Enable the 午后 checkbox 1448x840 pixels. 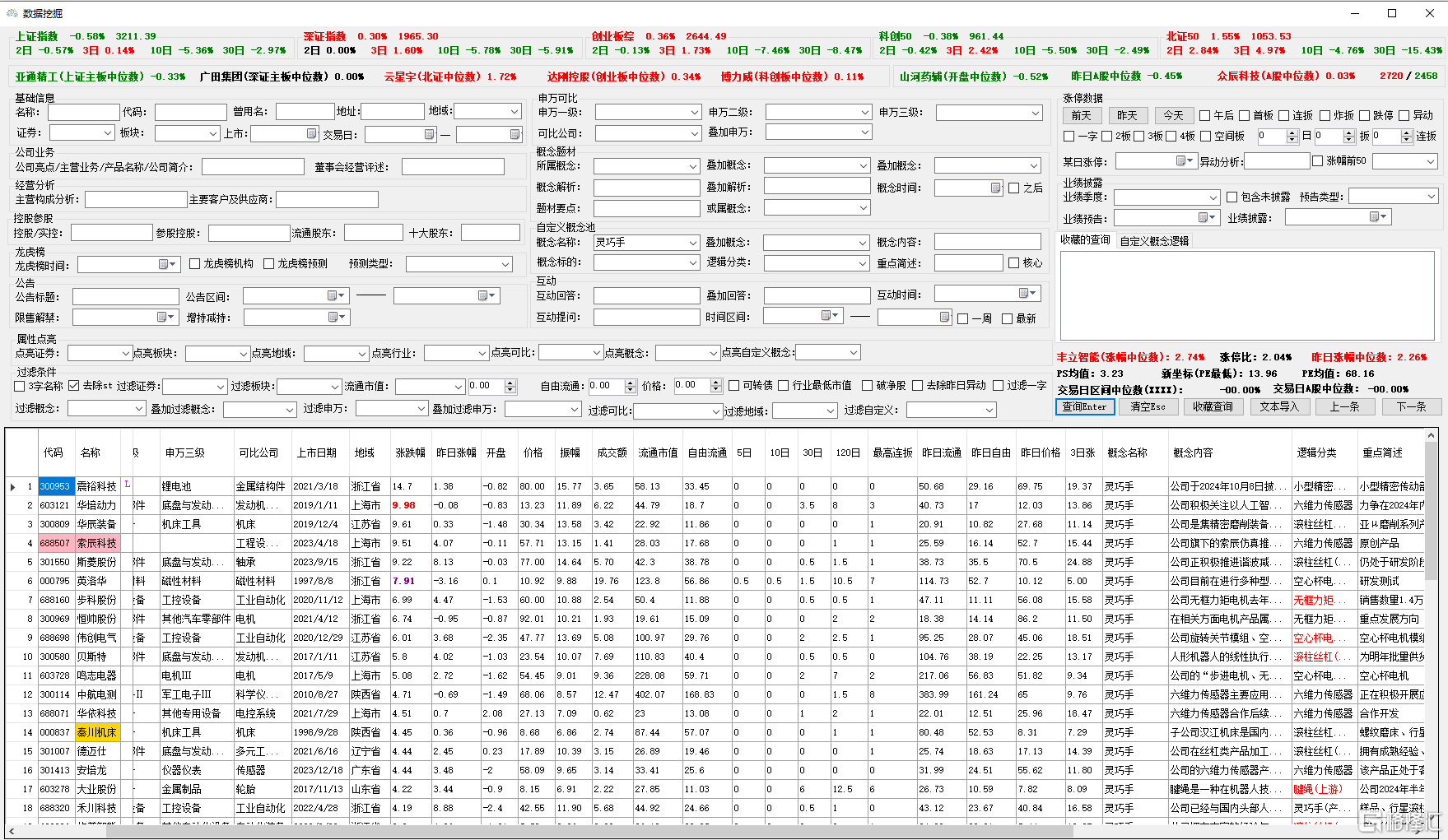click(x=1205, y=116)
